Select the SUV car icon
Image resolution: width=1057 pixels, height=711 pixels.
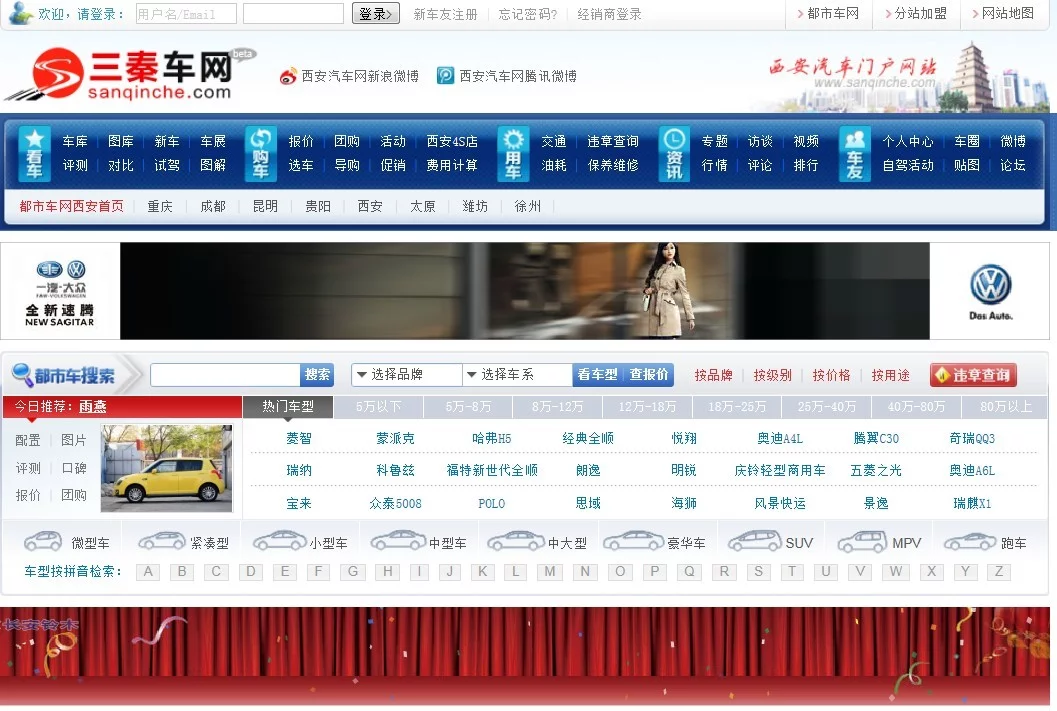[755, 541]
